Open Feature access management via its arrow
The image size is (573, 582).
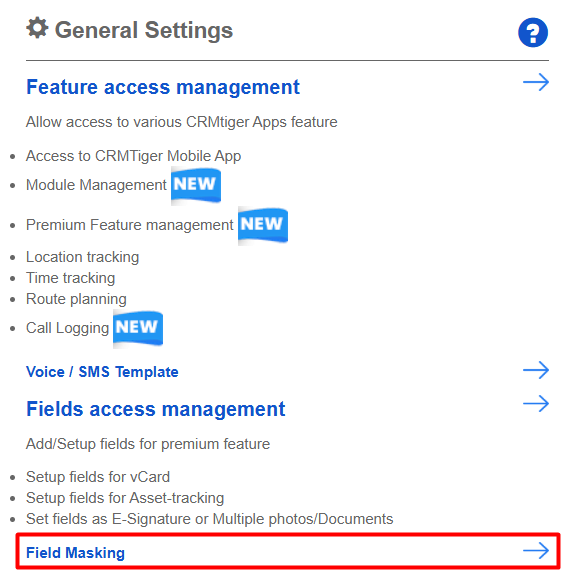click(x=536, y=82)
